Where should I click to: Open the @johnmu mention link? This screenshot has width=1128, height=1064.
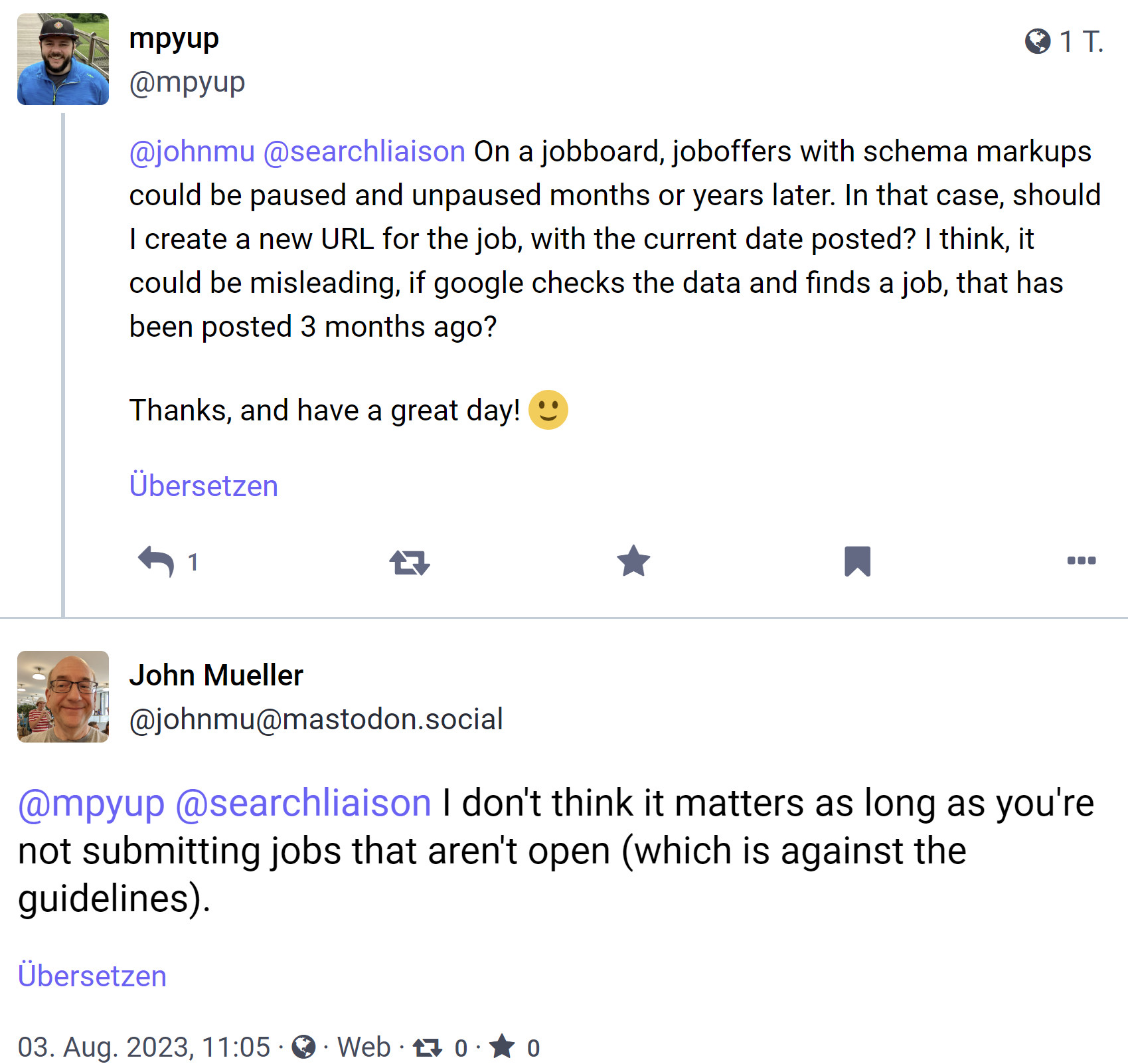(x=193, y=151)
